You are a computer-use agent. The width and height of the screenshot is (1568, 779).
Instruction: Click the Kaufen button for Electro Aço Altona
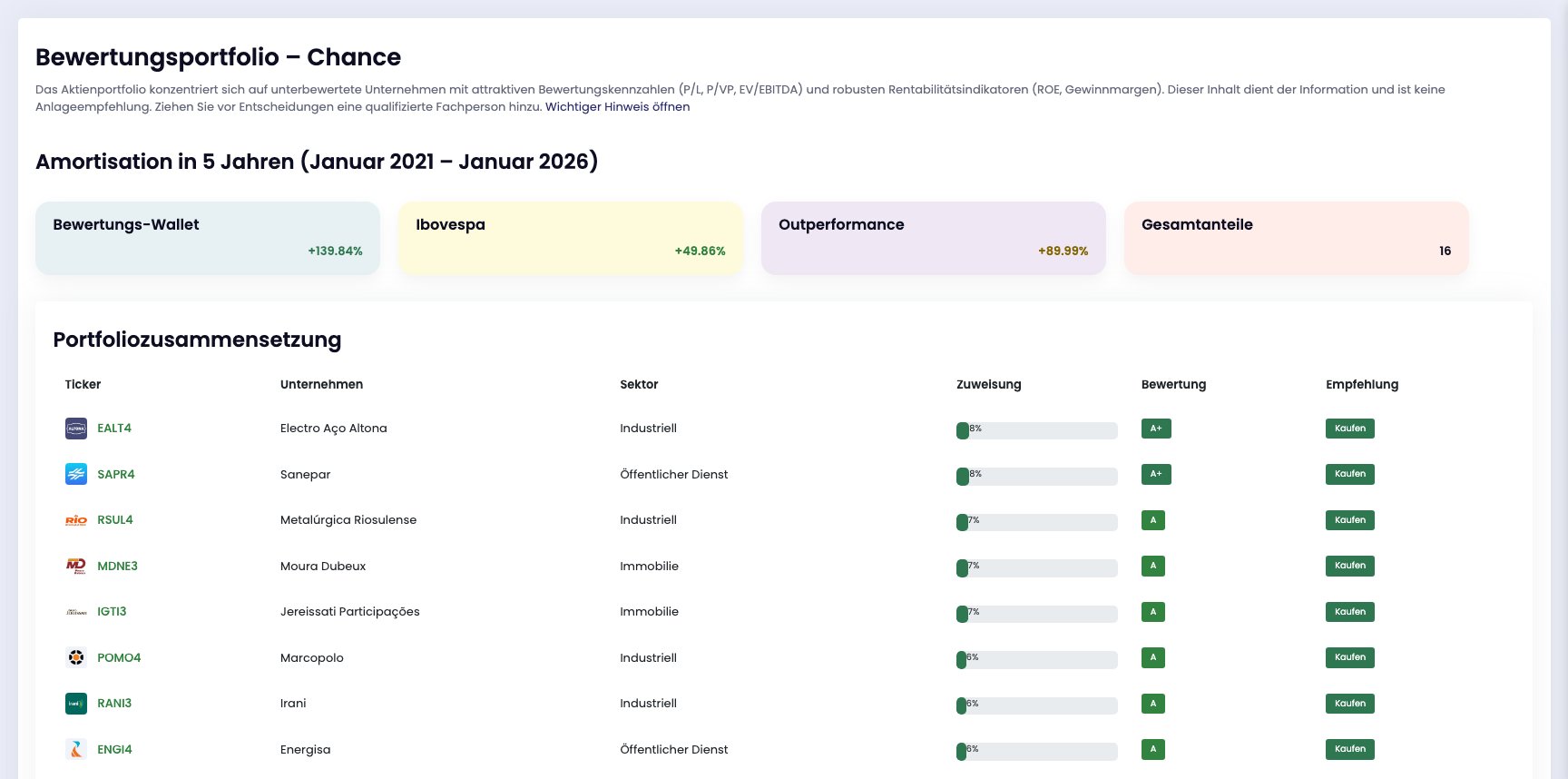pyautogui.click(x=1350, y=429)
